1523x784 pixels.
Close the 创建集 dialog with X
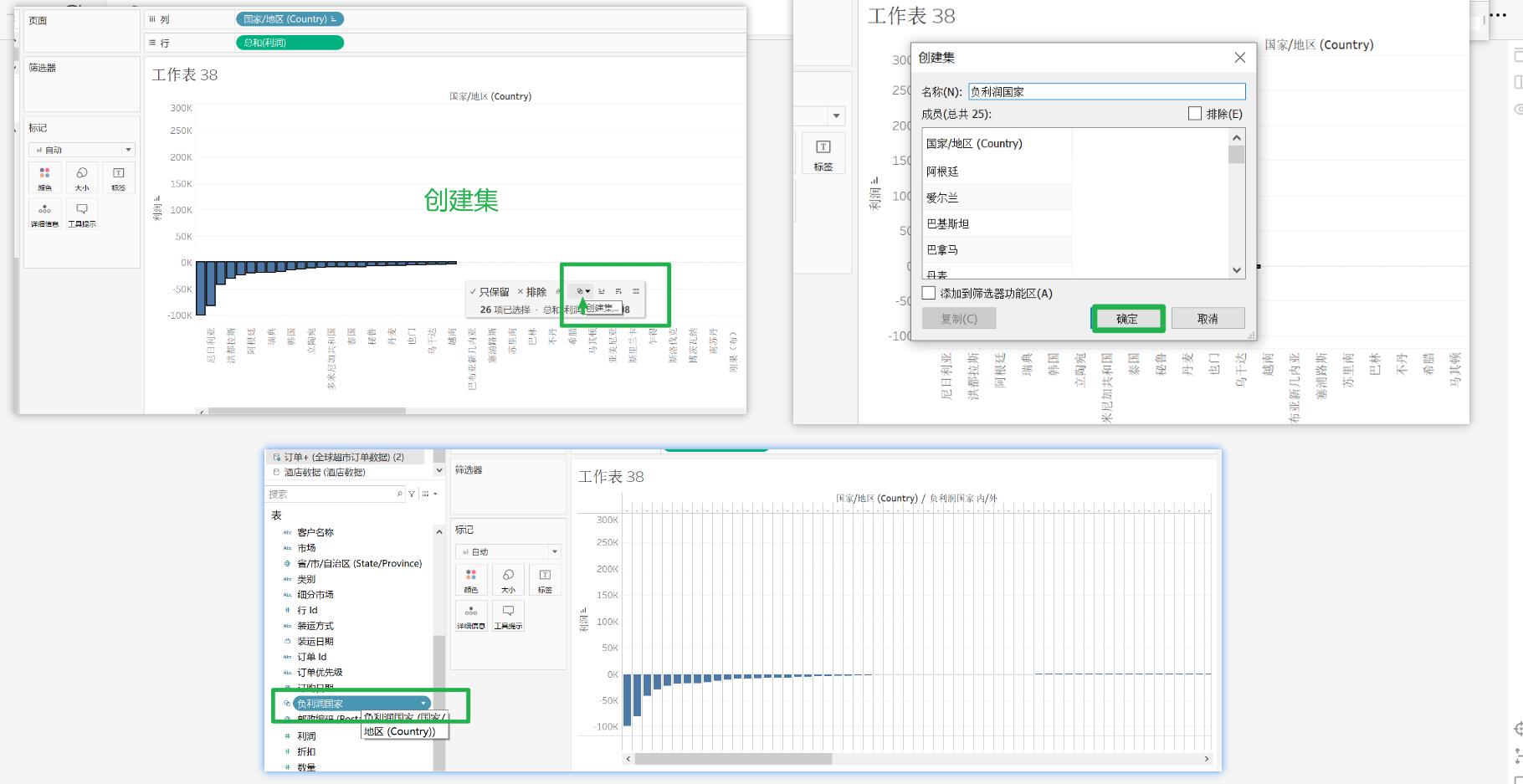click(1239, 57)
